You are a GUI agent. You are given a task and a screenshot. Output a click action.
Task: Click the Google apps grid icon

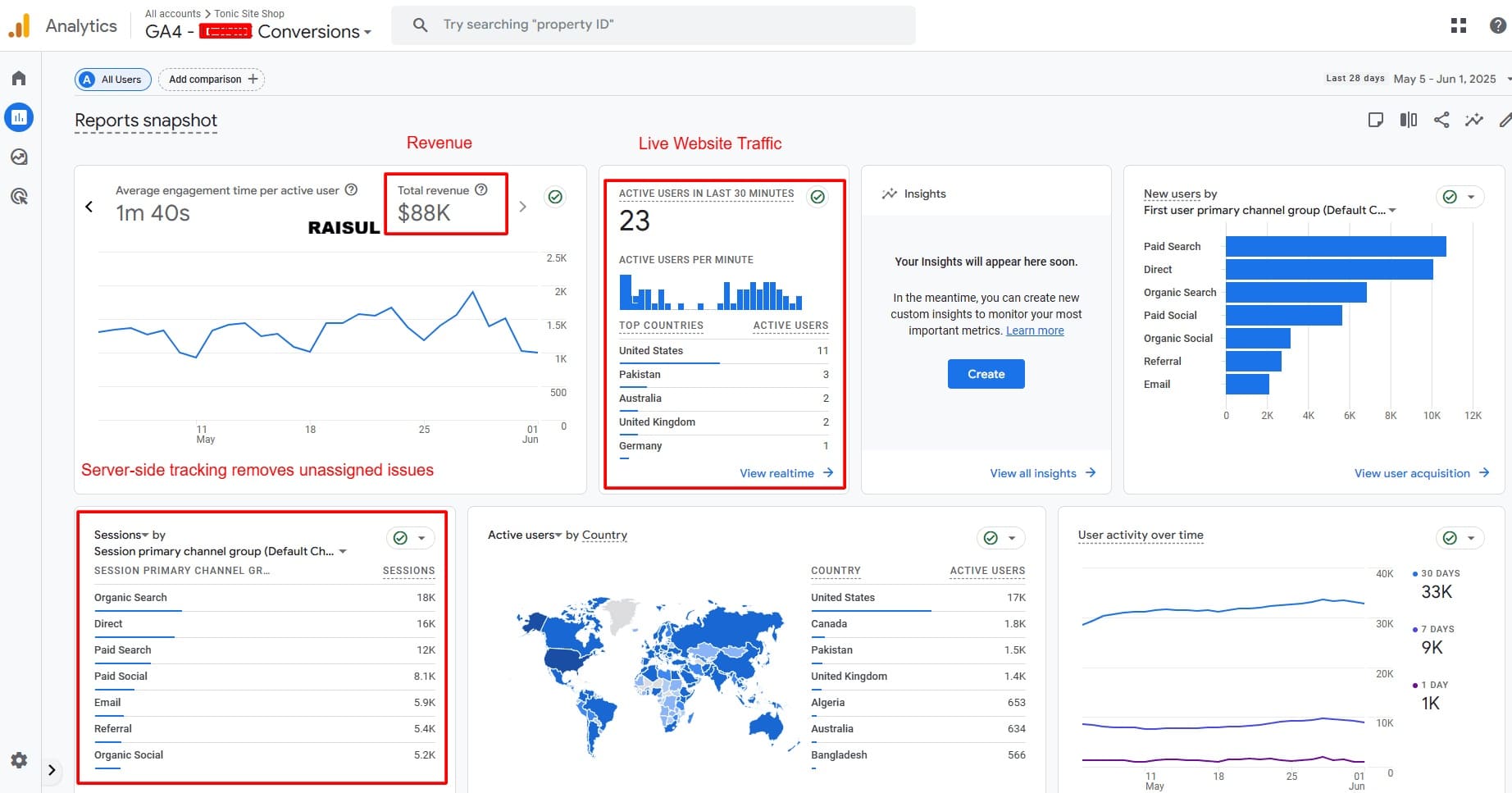[1458, 25]
